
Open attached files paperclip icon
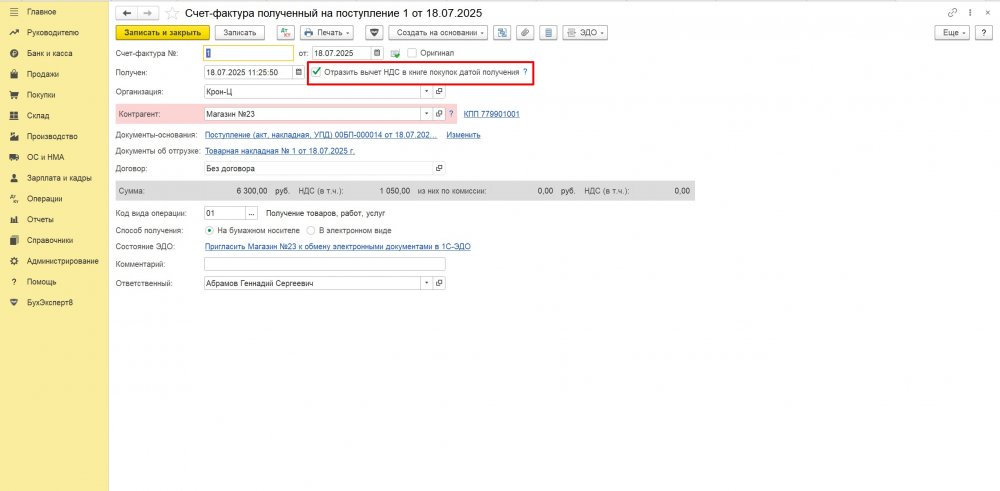pyautogui.click(x=524, y=33)
